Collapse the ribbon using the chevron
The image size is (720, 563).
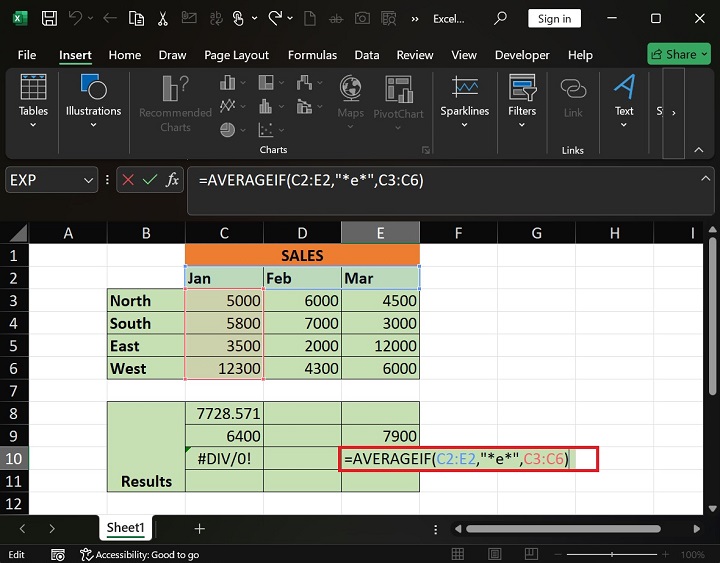tap(699, 149)
